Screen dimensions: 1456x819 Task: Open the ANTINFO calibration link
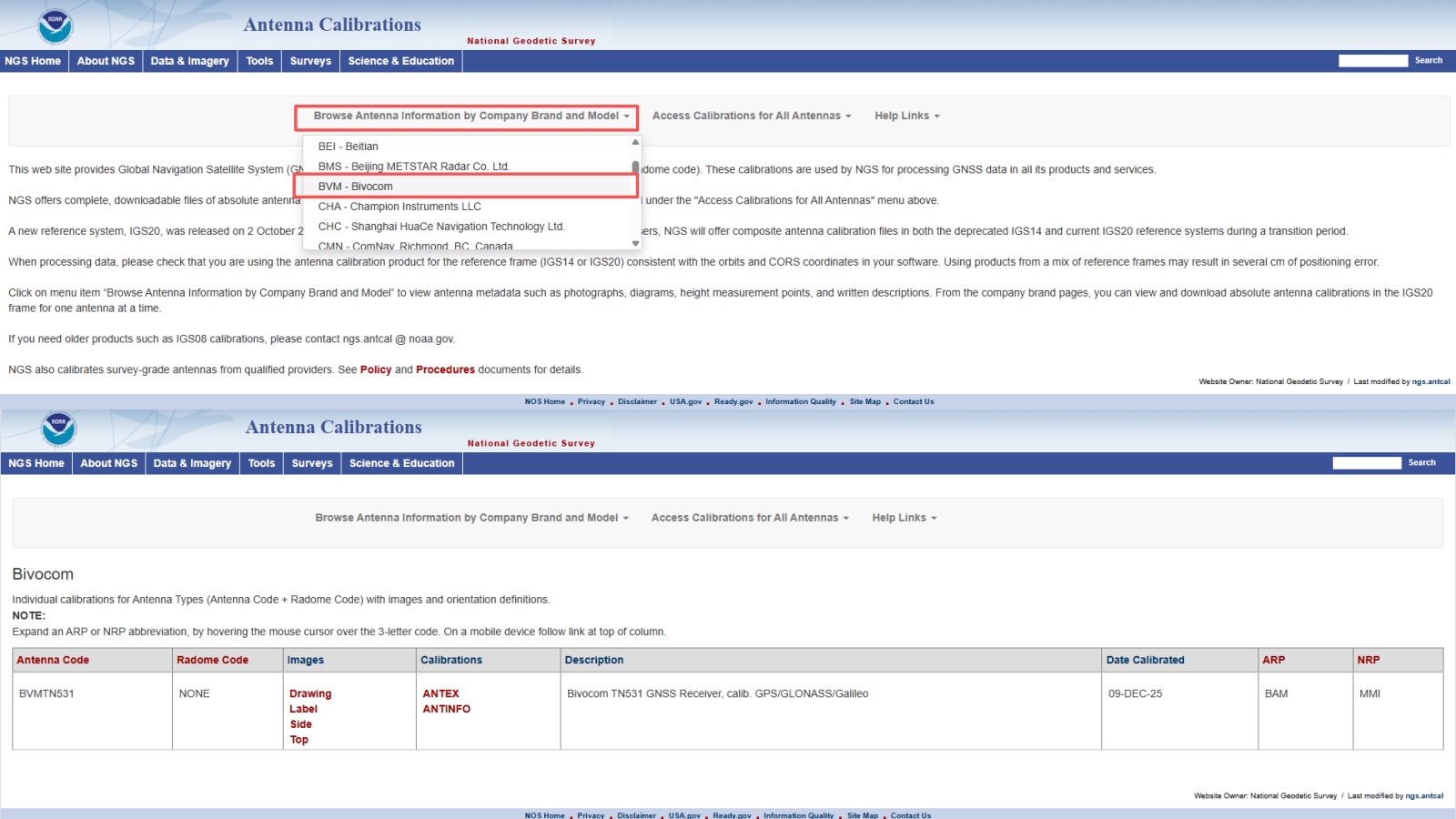pyautogui.click(x=446, y=709)
